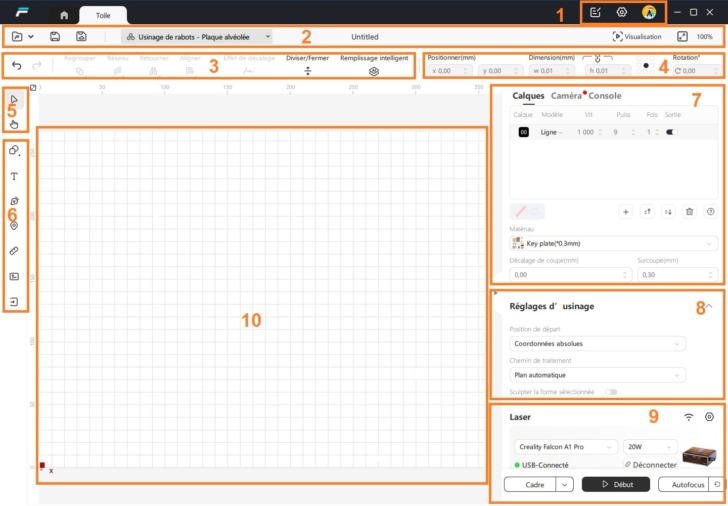728x506 pixels.
Task: Click the Cadre button
Action: (x=530, y=484)
